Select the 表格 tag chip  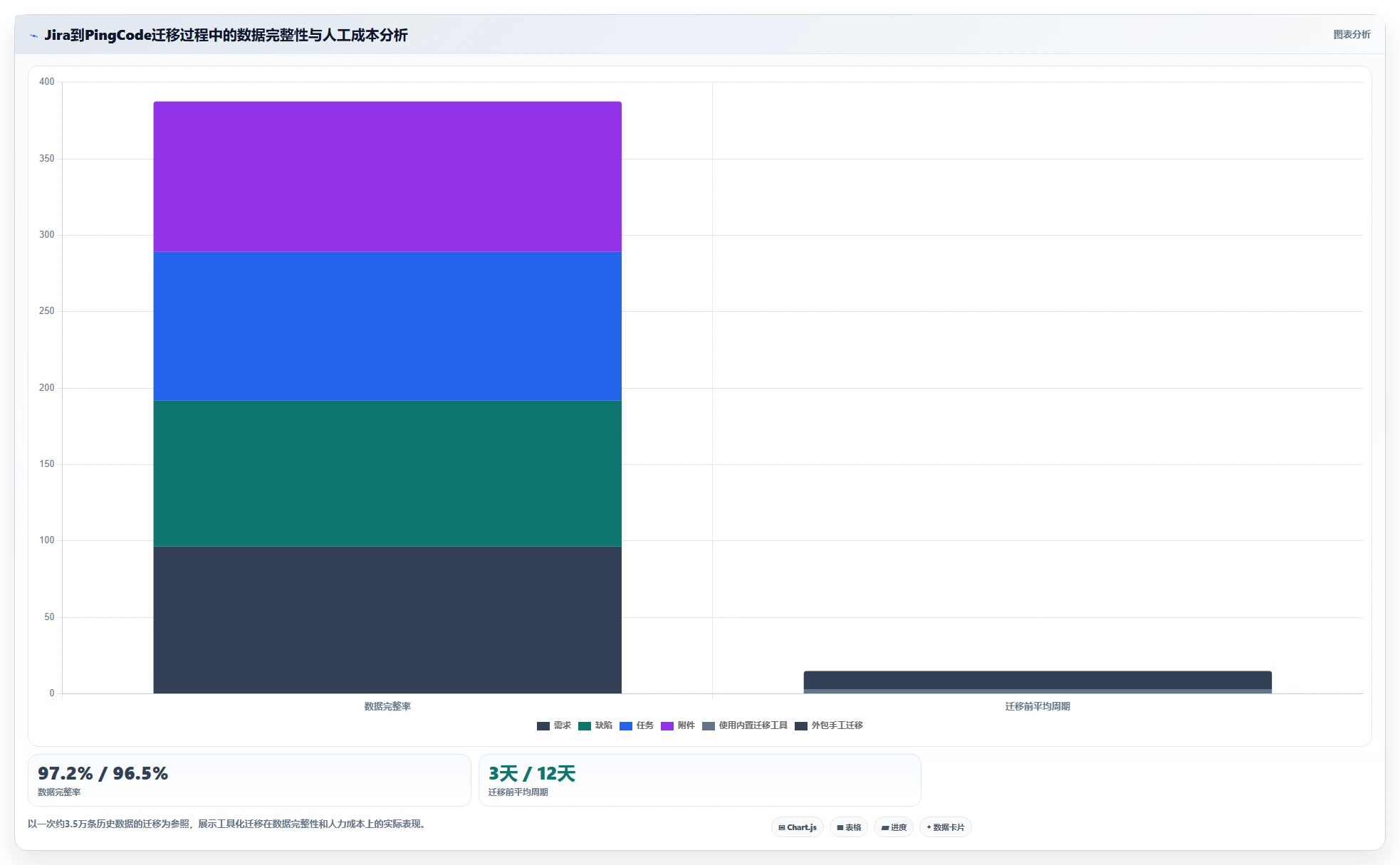[849, 827]
